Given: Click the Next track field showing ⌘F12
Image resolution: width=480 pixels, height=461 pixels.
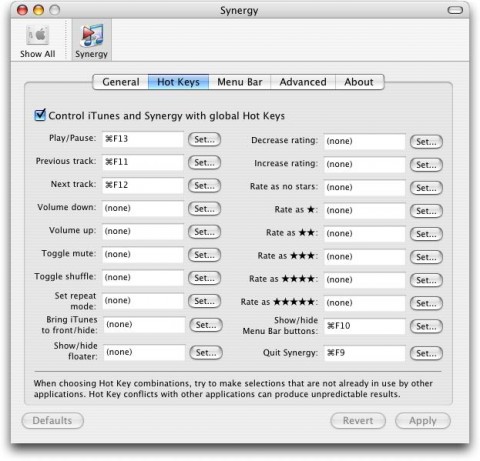Looking at the screenshot, I should (143, 185).
